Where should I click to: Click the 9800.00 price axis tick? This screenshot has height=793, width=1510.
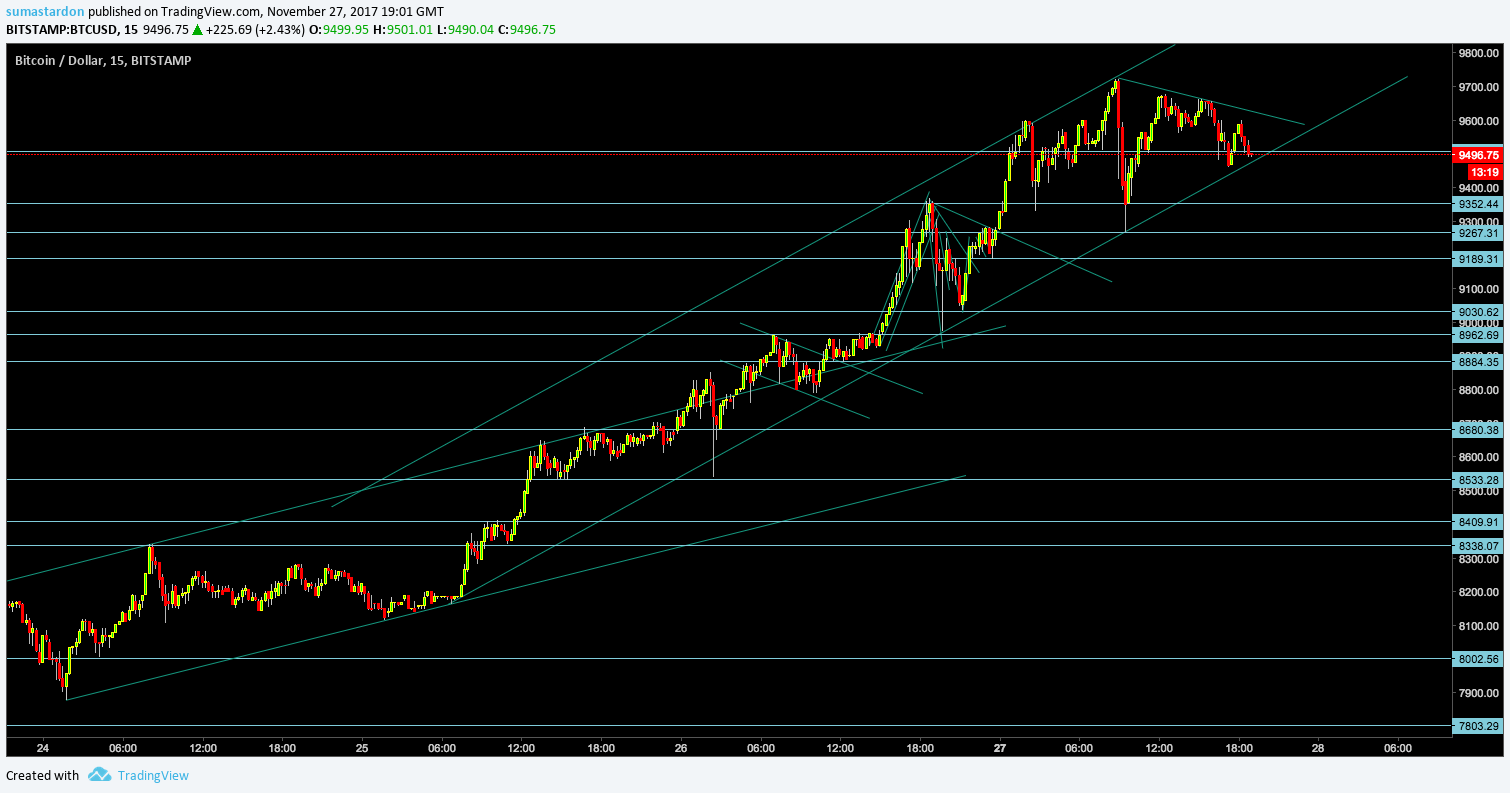click(1479, 54)
